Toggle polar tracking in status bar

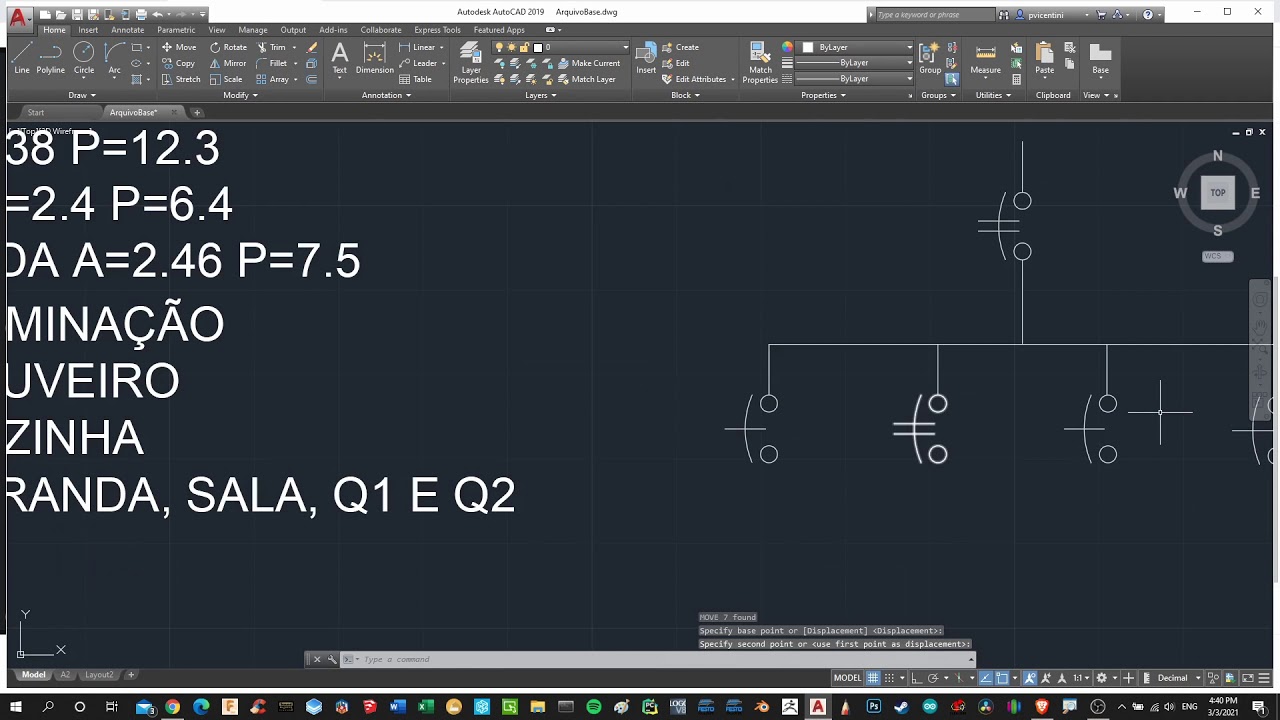click(933, 678)
